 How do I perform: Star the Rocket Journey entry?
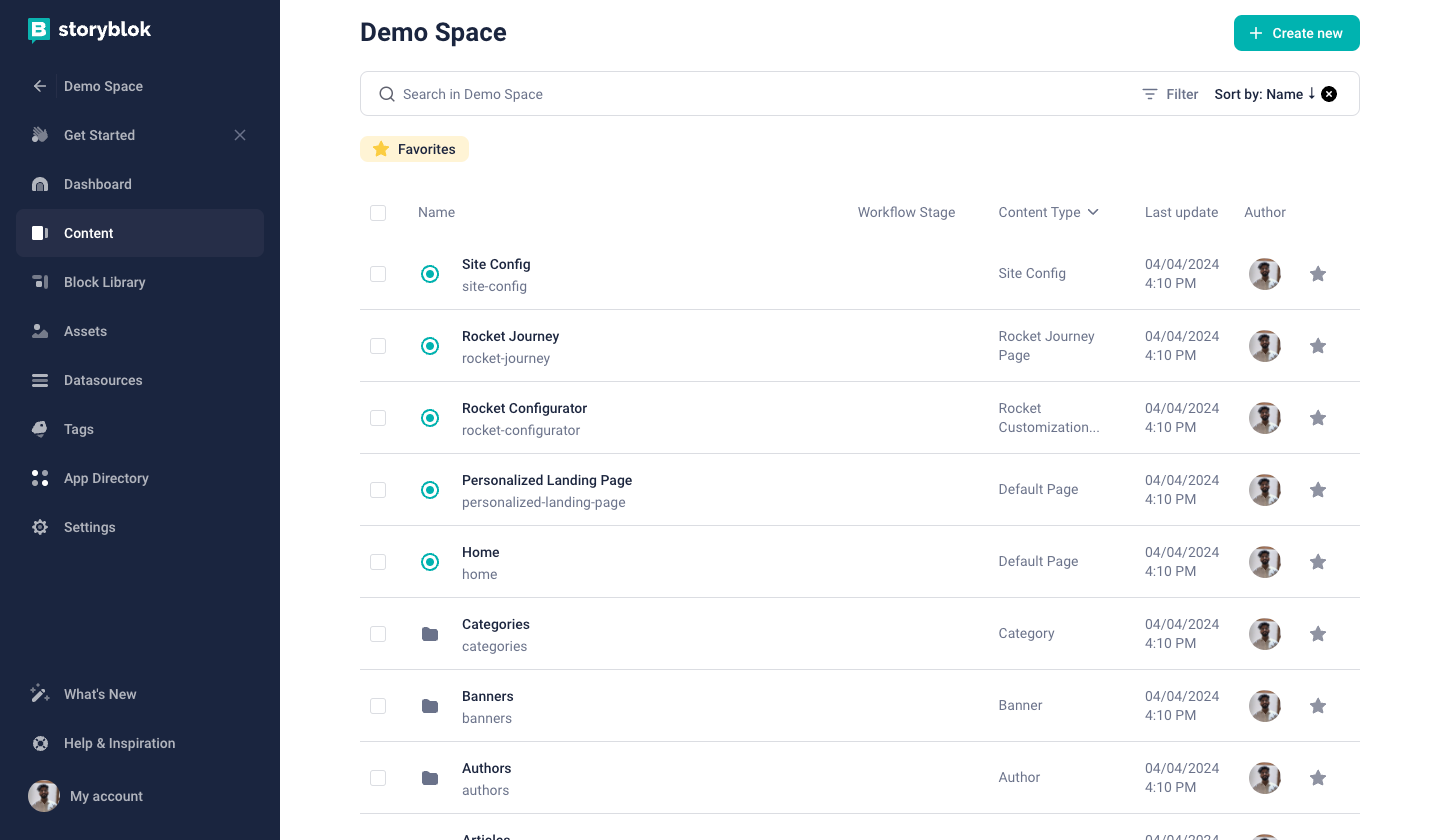pos(1318,345)
